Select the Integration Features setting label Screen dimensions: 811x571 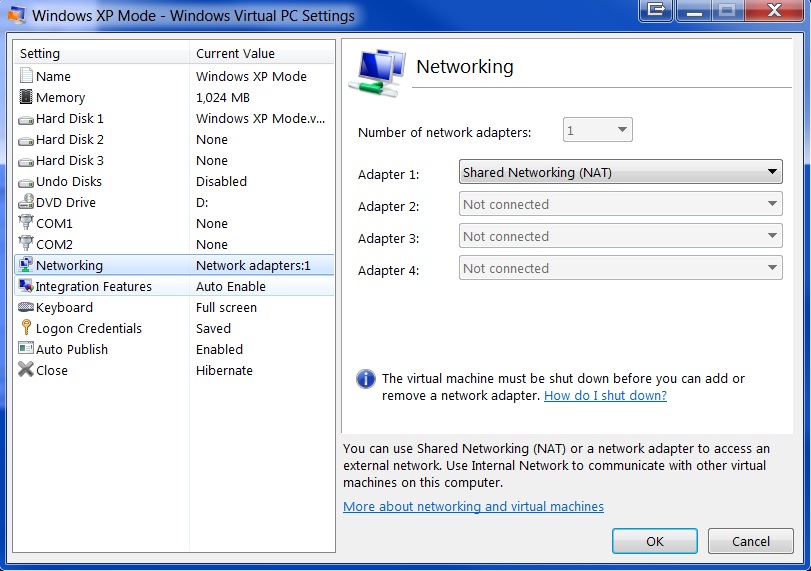[x=94, y=287]
